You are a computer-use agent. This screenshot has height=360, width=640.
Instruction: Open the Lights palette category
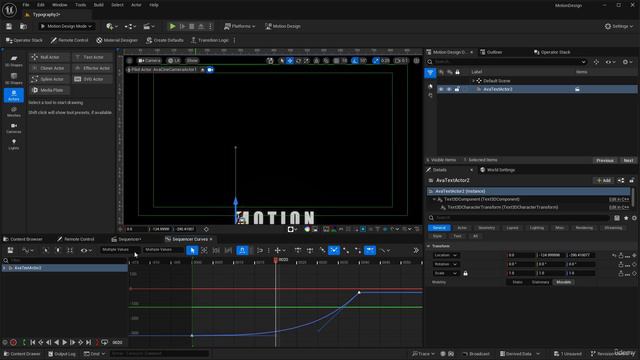(x=14, y=144)
